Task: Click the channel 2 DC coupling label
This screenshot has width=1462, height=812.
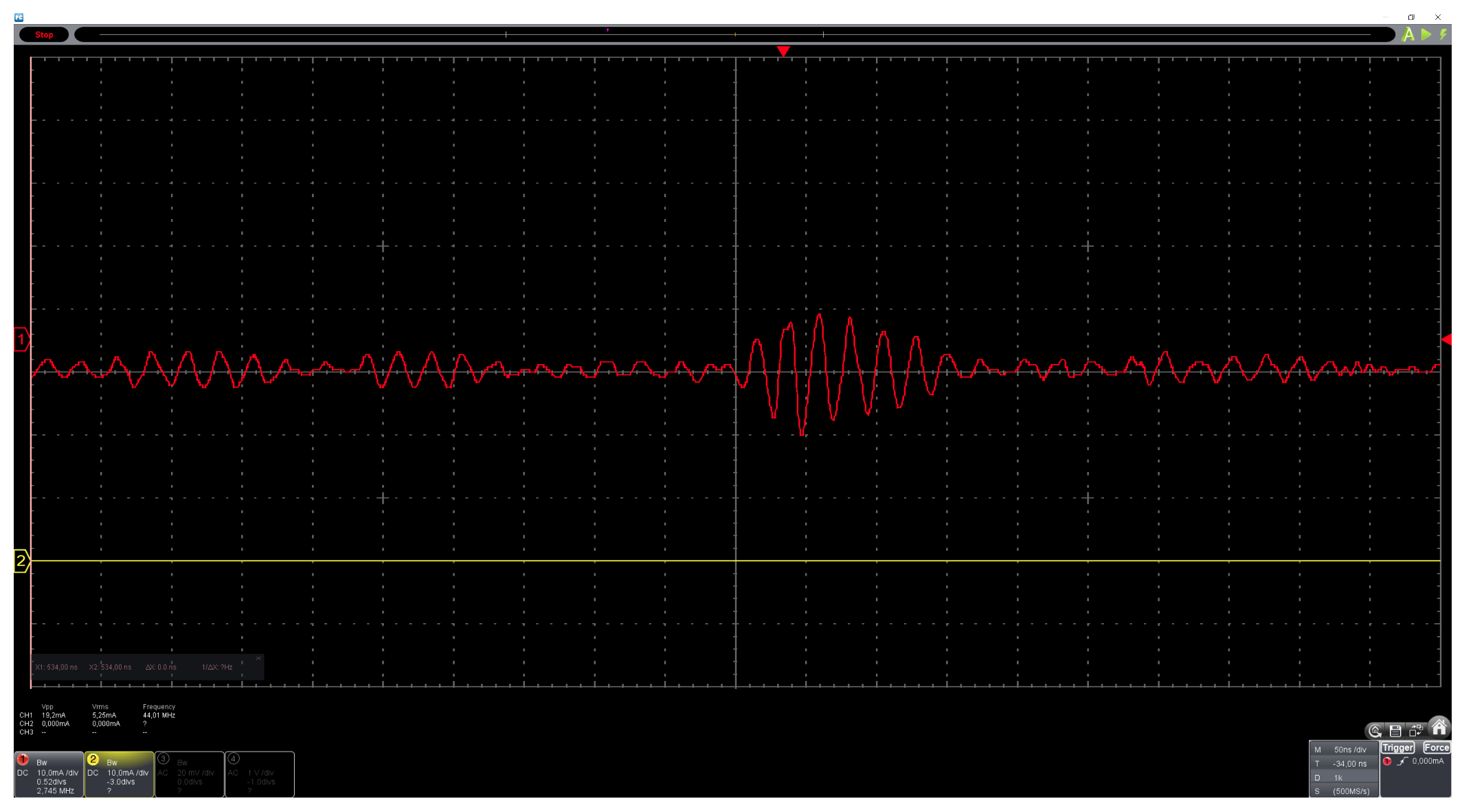Action: click(x=93, y=773)
